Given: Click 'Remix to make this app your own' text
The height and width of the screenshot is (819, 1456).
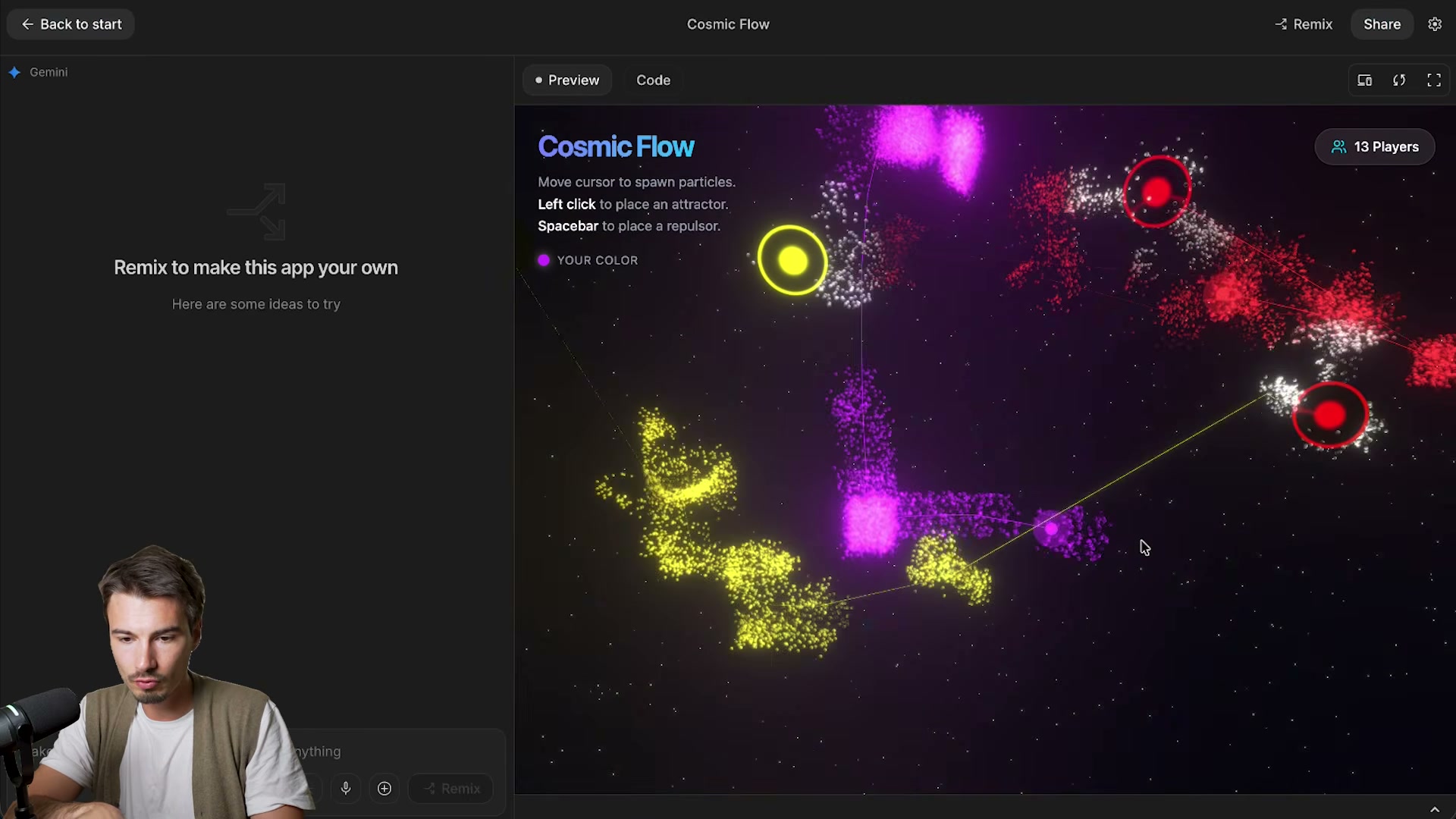Looking at the screenshot, I should click(256, 268).
